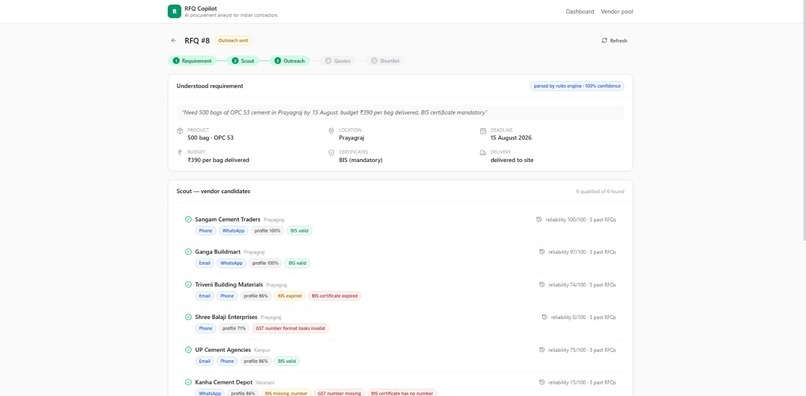Click the parsed by rules engine confidence badge
The width and height of the screenshot is (806, 396).
577,86
